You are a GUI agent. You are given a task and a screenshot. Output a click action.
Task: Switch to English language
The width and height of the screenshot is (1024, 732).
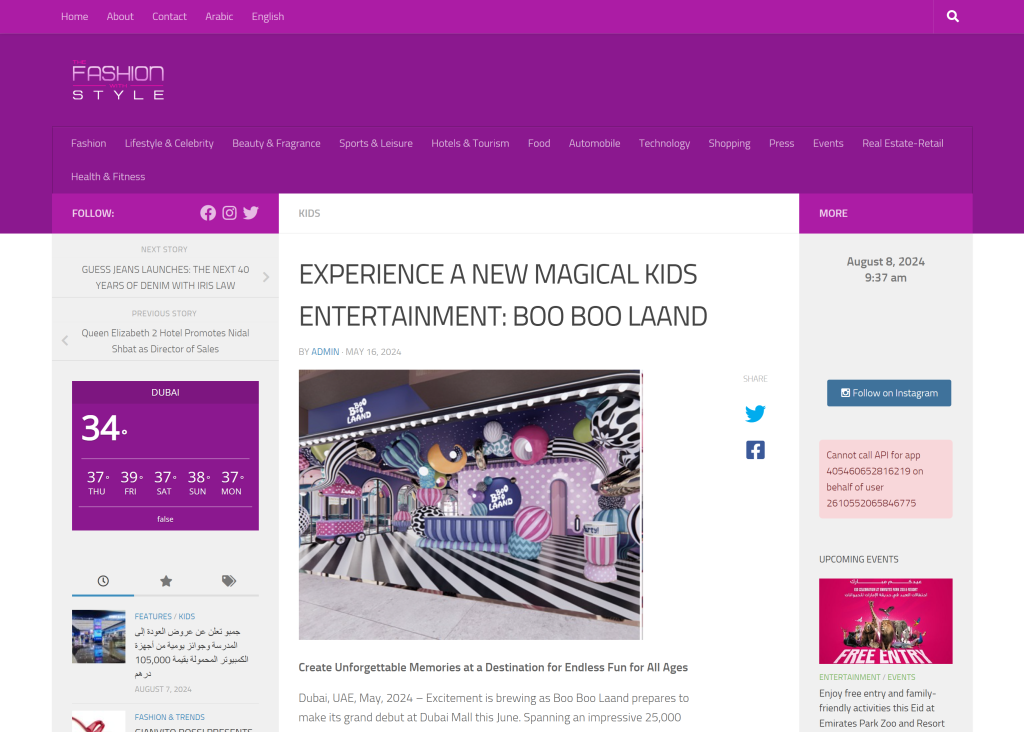coord(268,16)
